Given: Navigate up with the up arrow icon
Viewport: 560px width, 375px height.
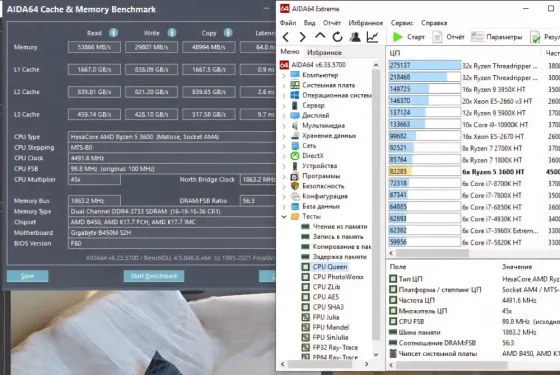Looking at the screenshot, I should click(320, 36).
